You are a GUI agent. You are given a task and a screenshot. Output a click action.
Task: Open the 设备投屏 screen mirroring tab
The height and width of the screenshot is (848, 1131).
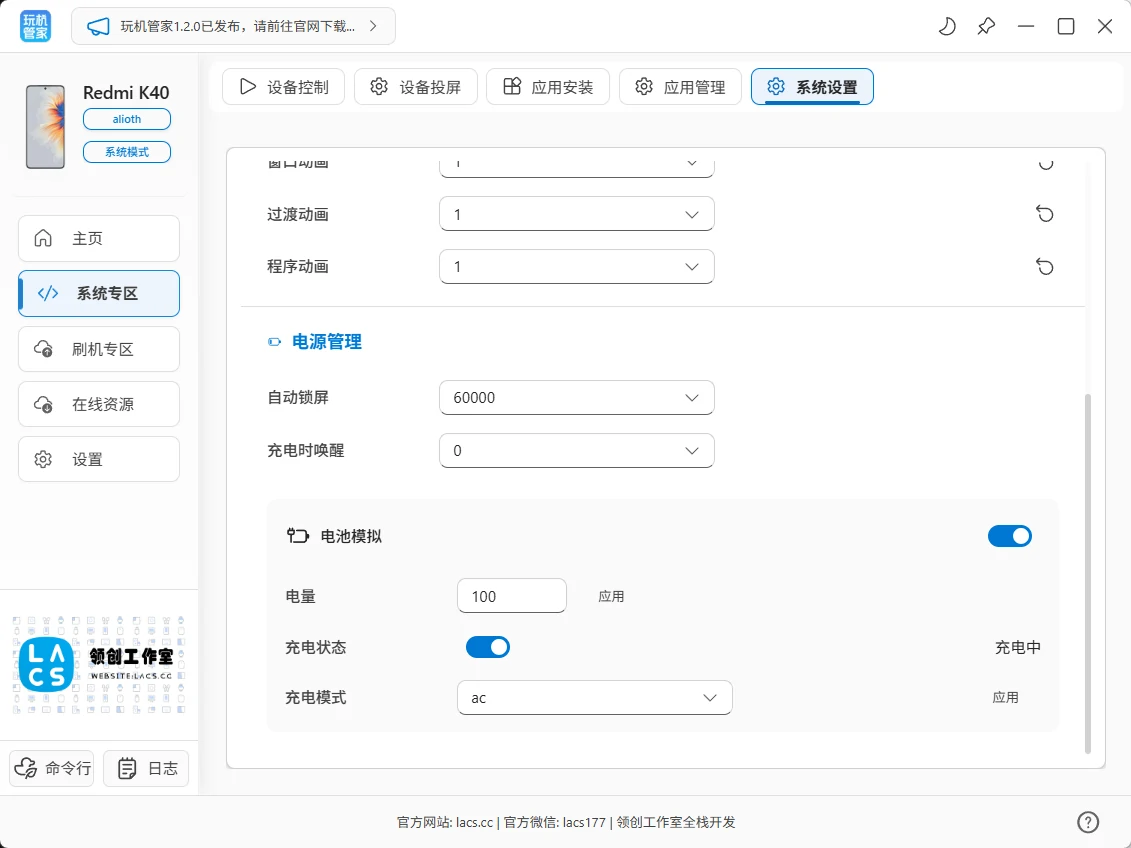tap(416, 86)
